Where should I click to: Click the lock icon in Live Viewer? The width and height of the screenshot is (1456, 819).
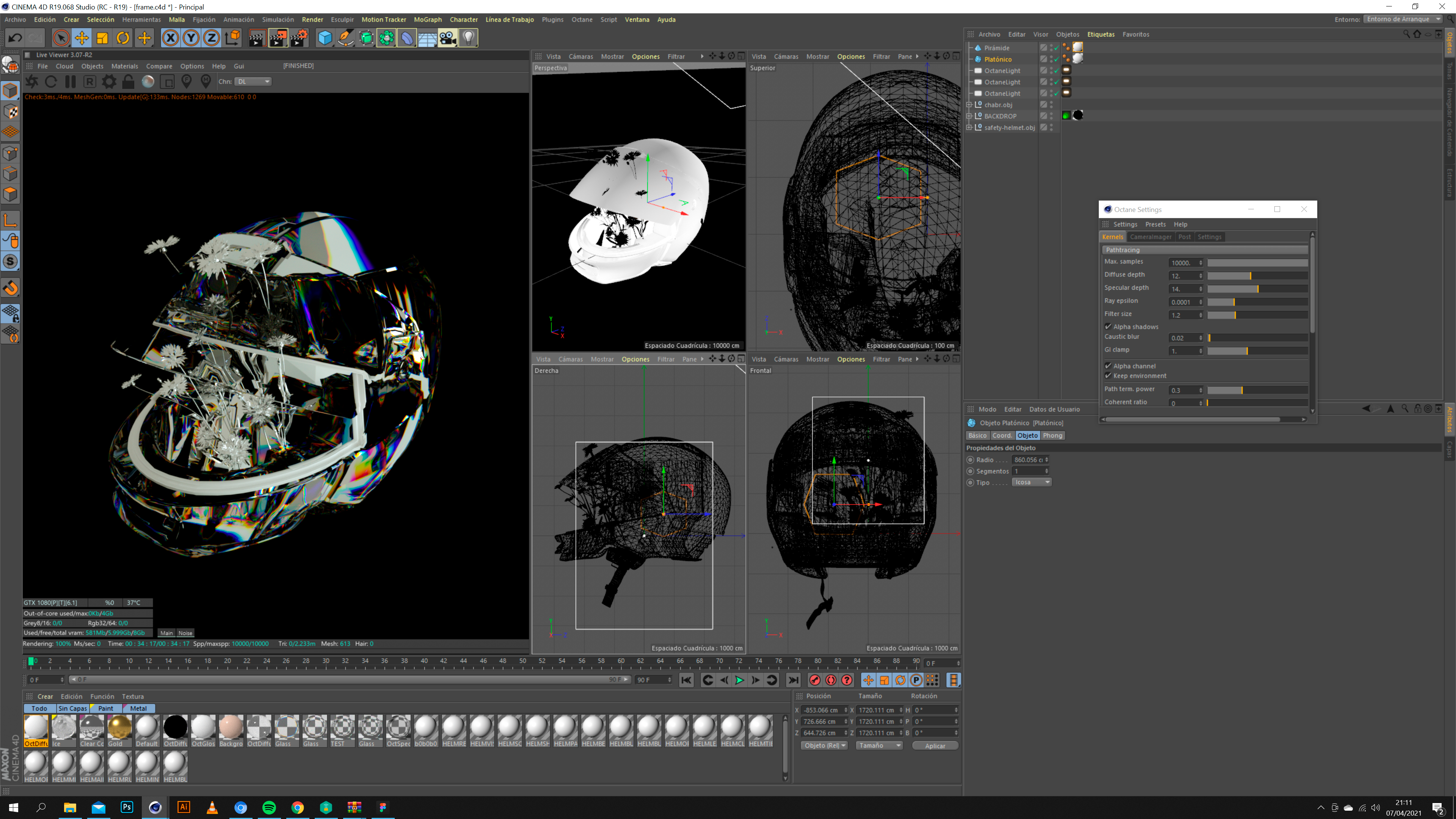coord(128,82)
